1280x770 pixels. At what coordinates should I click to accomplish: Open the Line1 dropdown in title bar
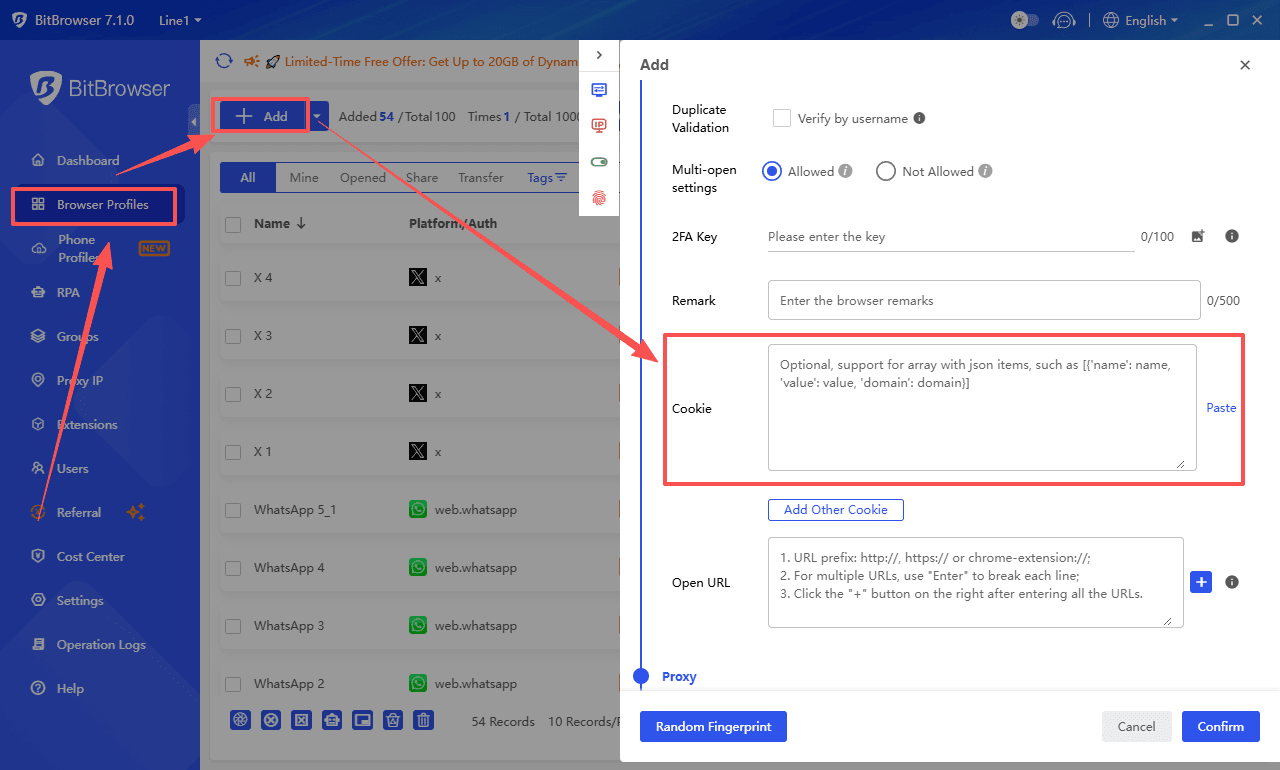(x=180, y=20)
